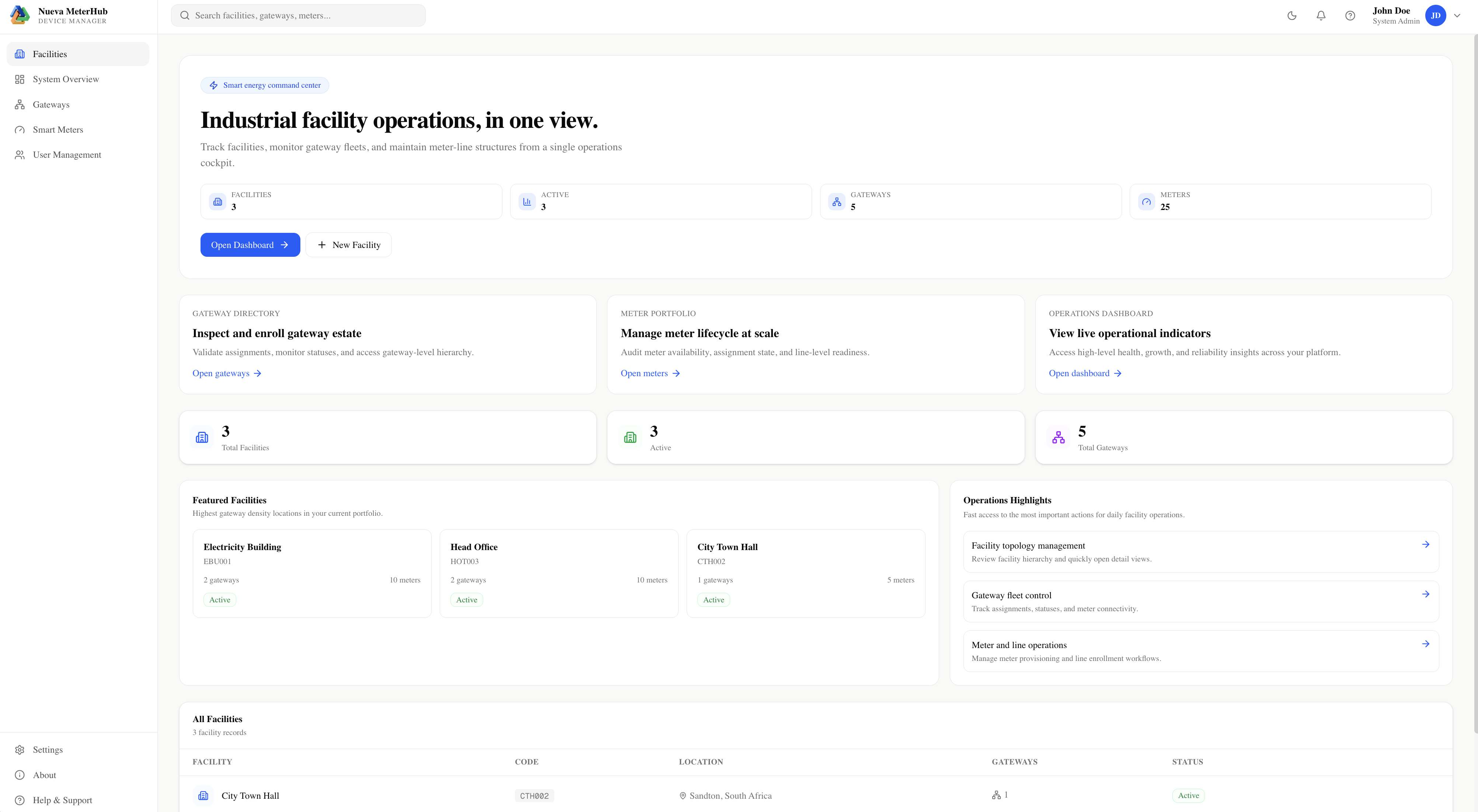Click the gateway count icon in the City Town Hall row

996,795
